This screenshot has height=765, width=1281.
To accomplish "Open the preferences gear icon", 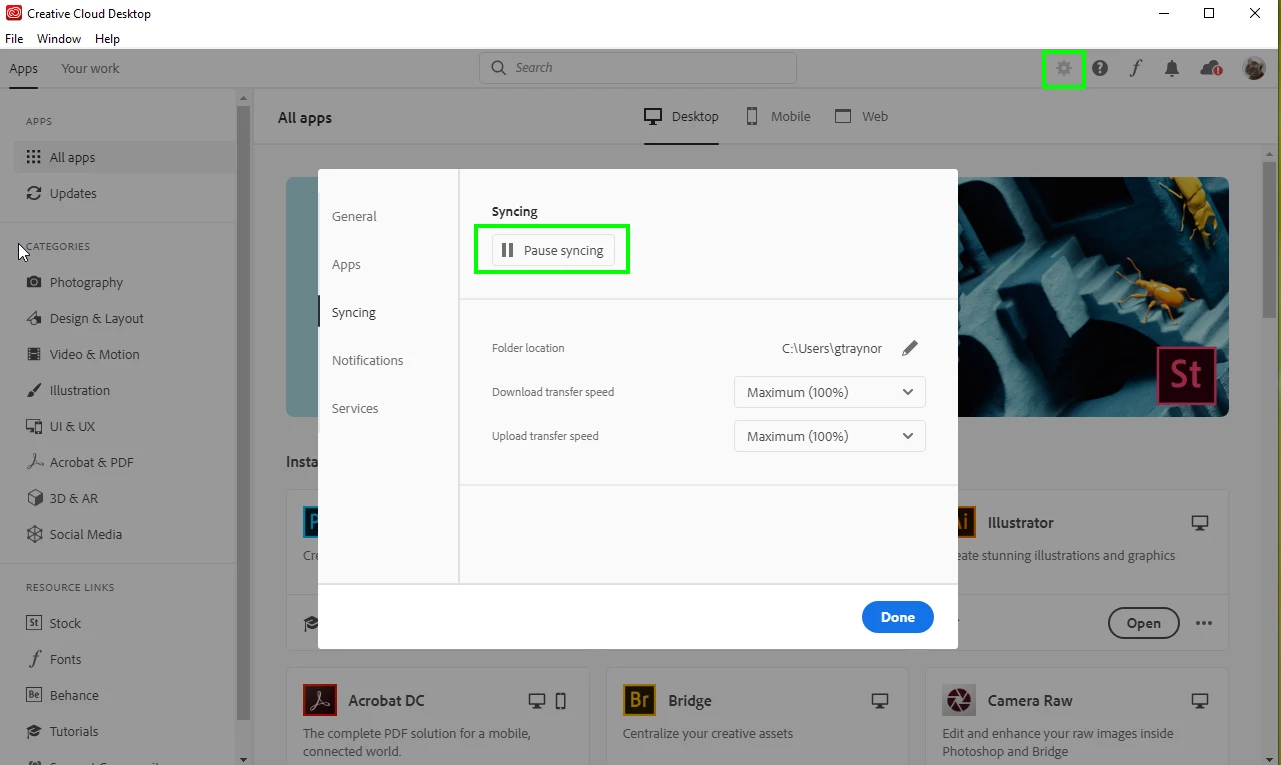I will (1063, 68).
